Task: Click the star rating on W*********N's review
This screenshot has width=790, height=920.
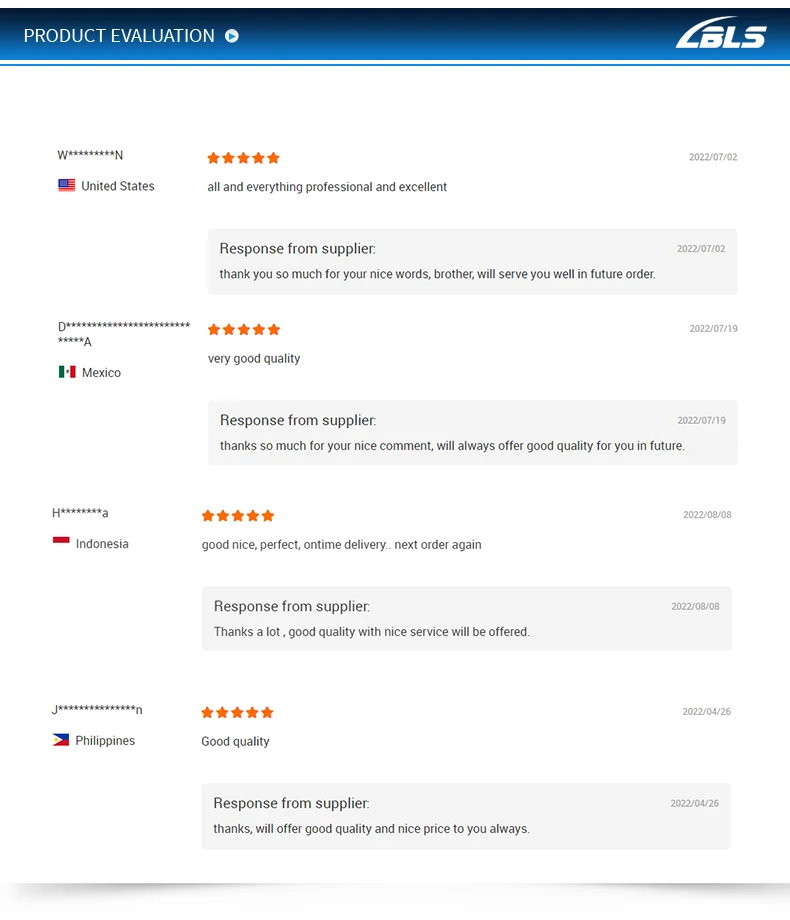Action: 243,158
